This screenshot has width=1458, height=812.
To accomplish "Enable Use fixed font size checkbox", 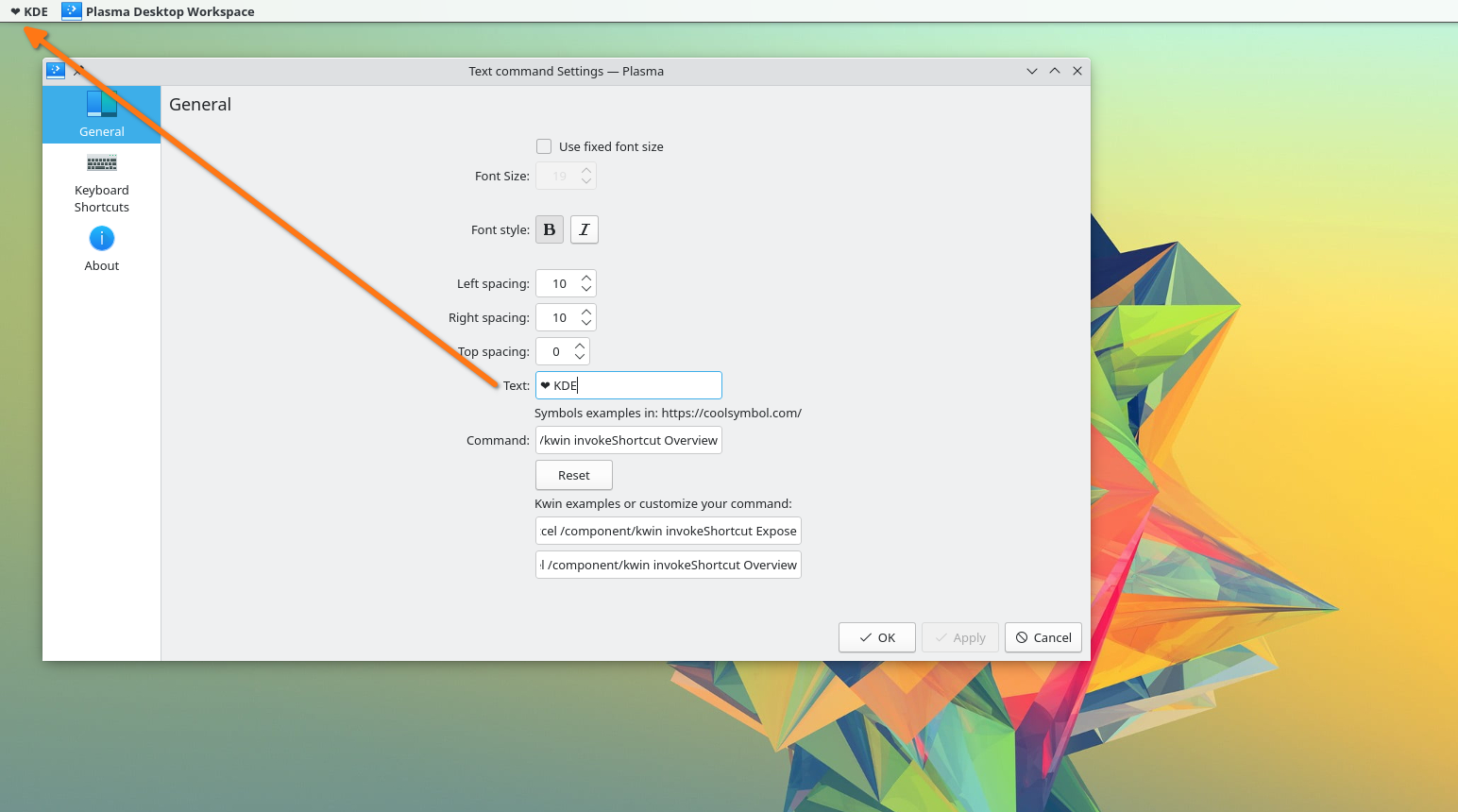I will (544, 146).
